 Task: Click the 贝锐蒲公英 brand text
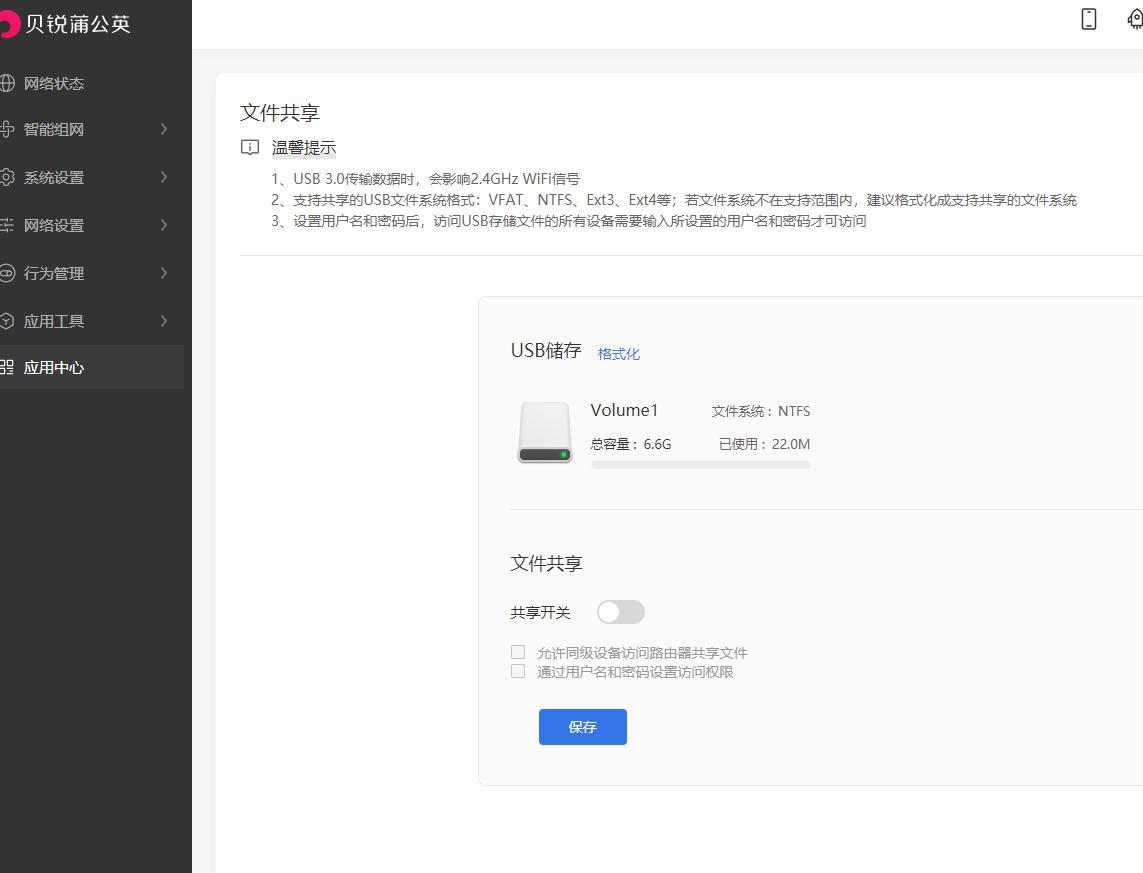pyautogui.click(x=77, y=24)
